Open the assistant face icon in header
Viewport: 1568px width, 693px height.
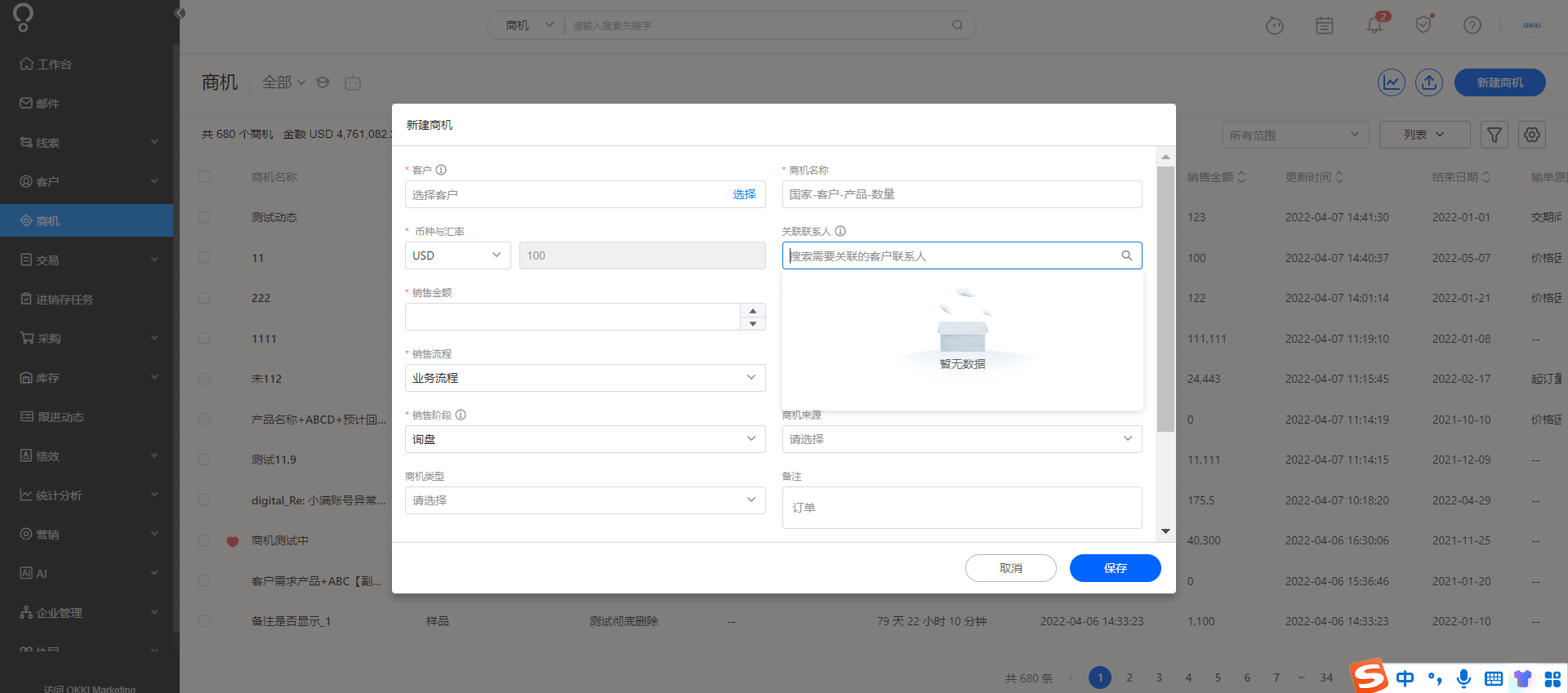pyautogui.click(x=1274, y=25)
